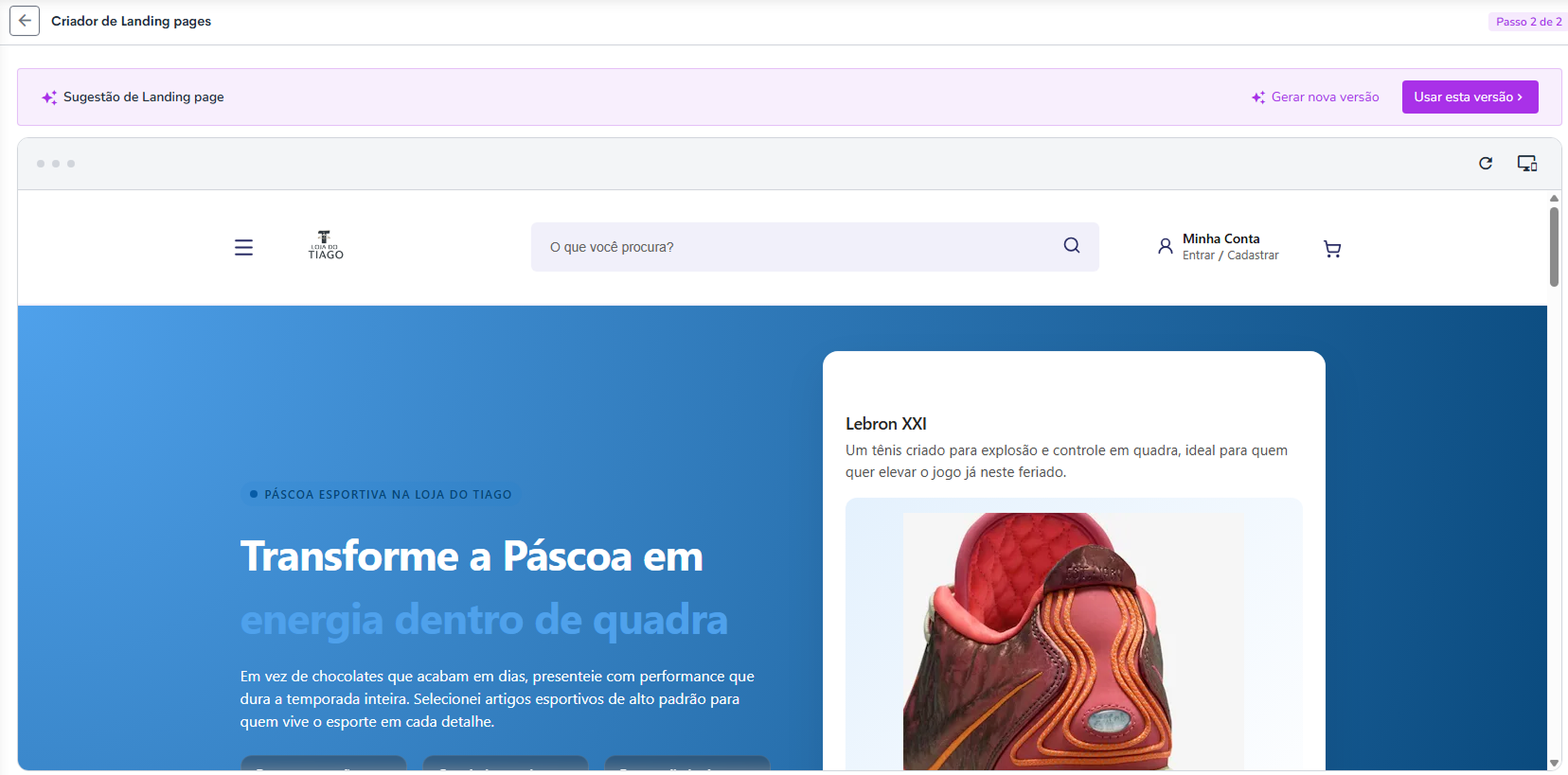Click the Loja do Tiago logo
Viewport: 1568px width, 775px height.
(x=325, y=245)
